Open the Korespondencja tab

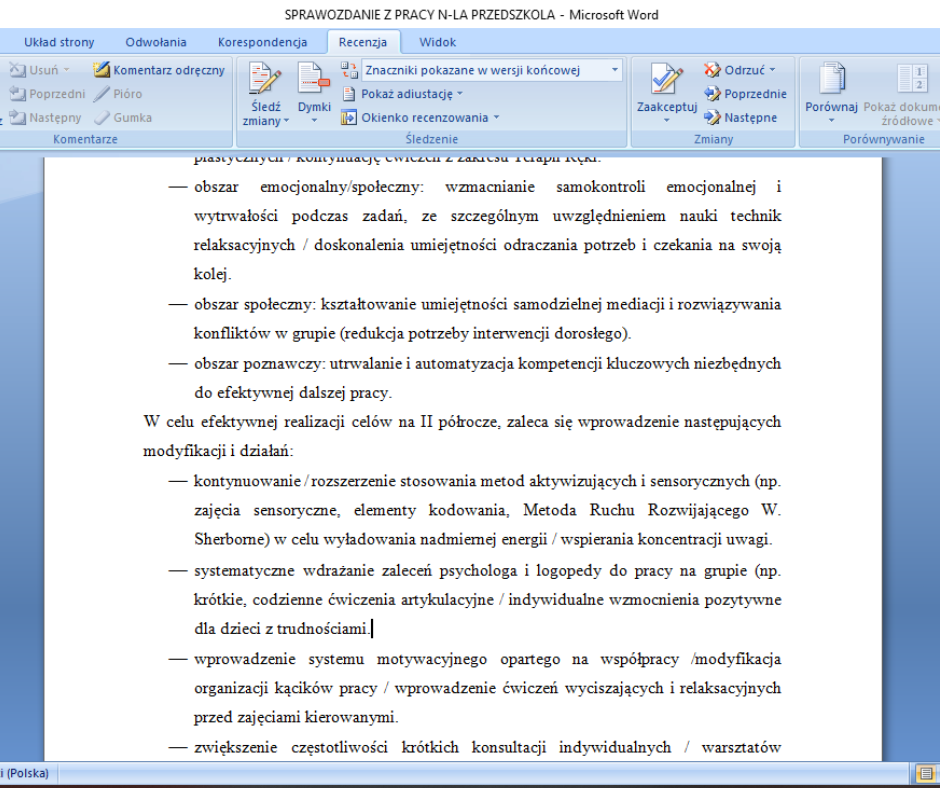click(262, 42)
